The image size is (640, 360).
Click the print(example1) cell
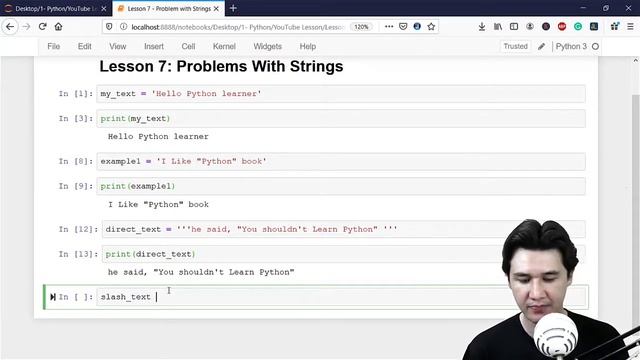[341, 186]
